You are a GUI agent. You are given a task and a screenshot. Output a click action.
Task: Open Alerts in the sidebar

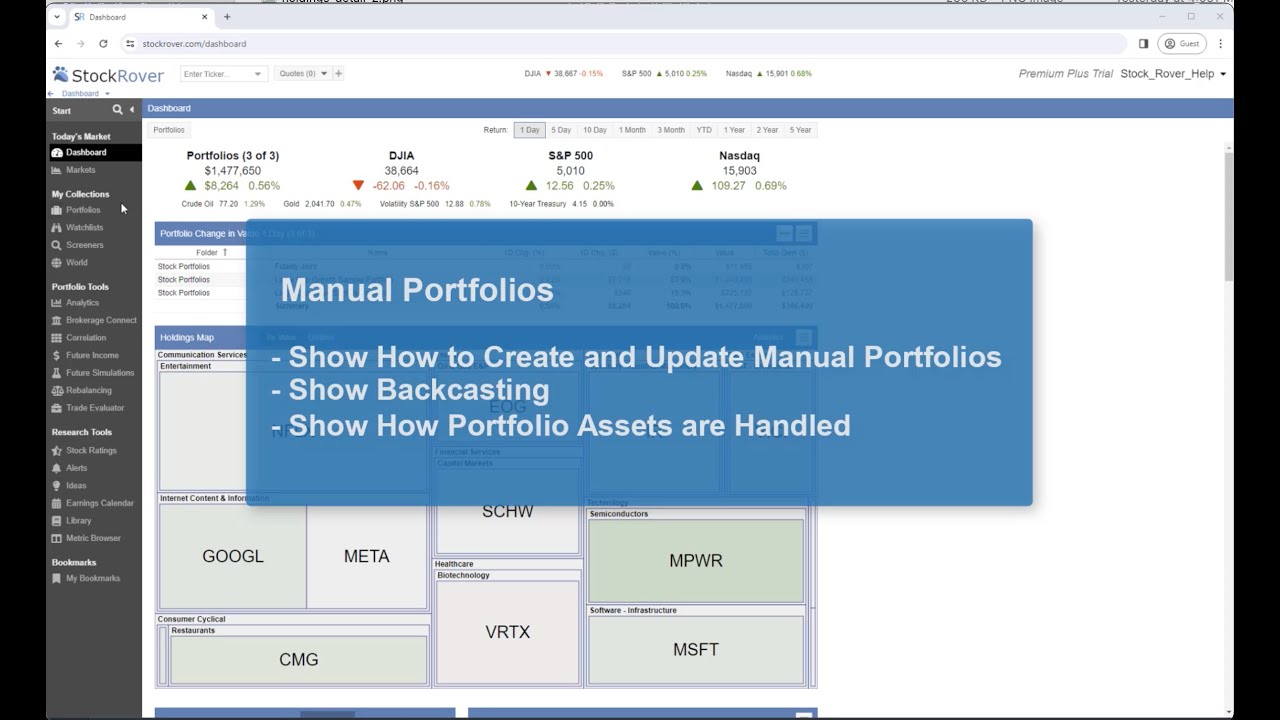[x=76, y=468]
